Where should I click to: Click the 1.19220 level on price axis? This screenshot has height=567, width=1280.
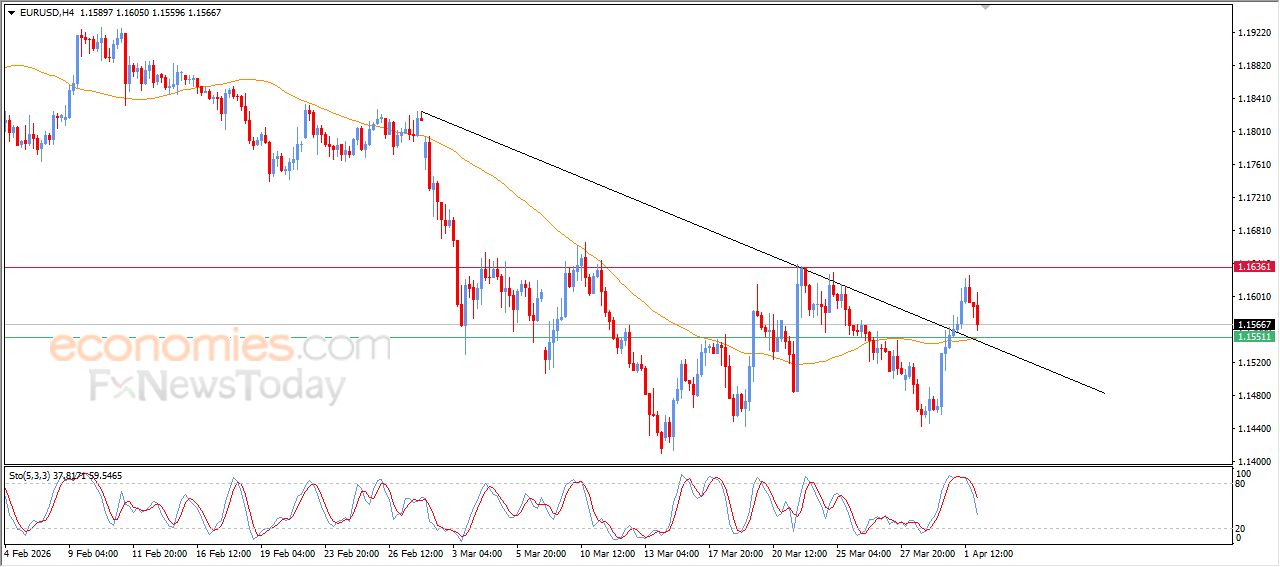(x=1254, y=33)
